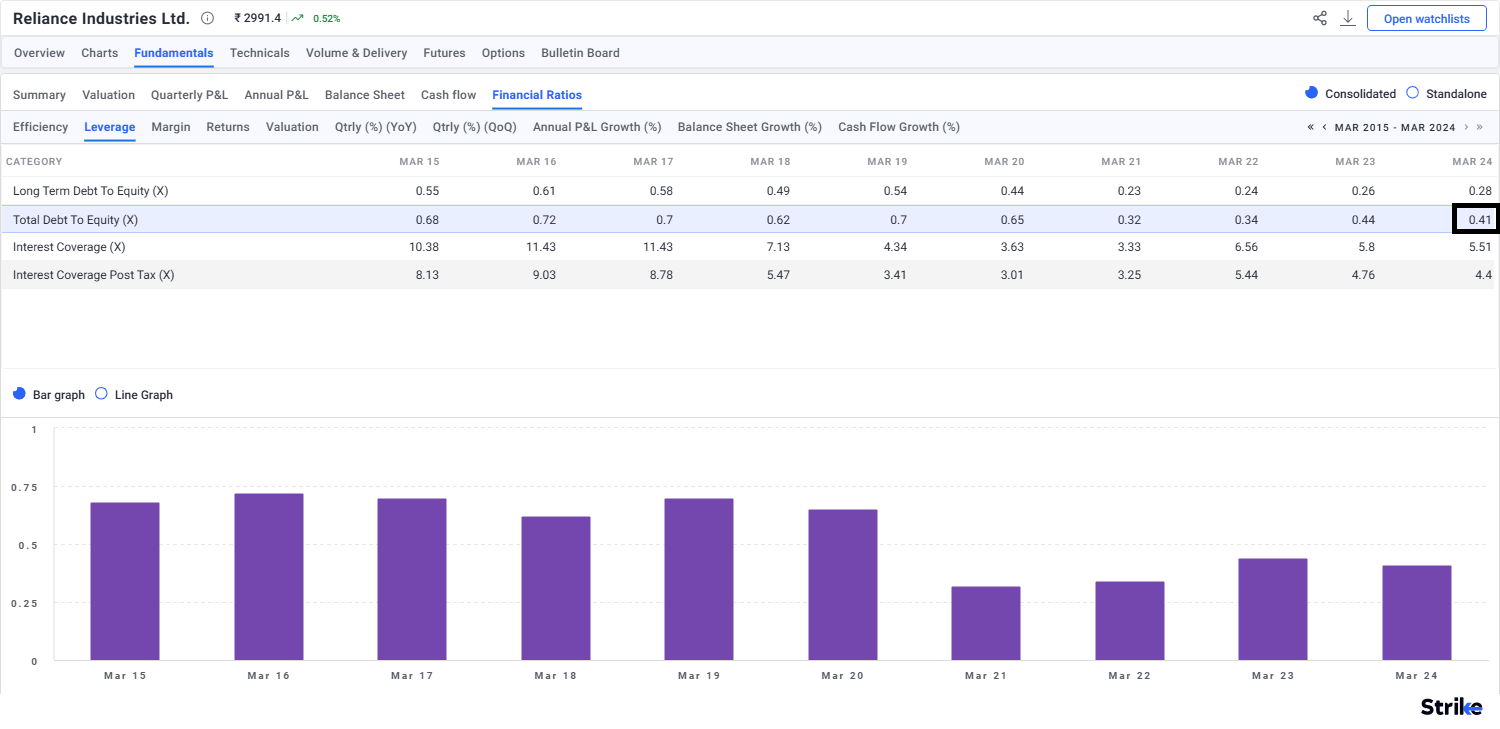The image size is (1500, 729).
Task: Select Total Debt To Equity (X) row
Action: 750,219
